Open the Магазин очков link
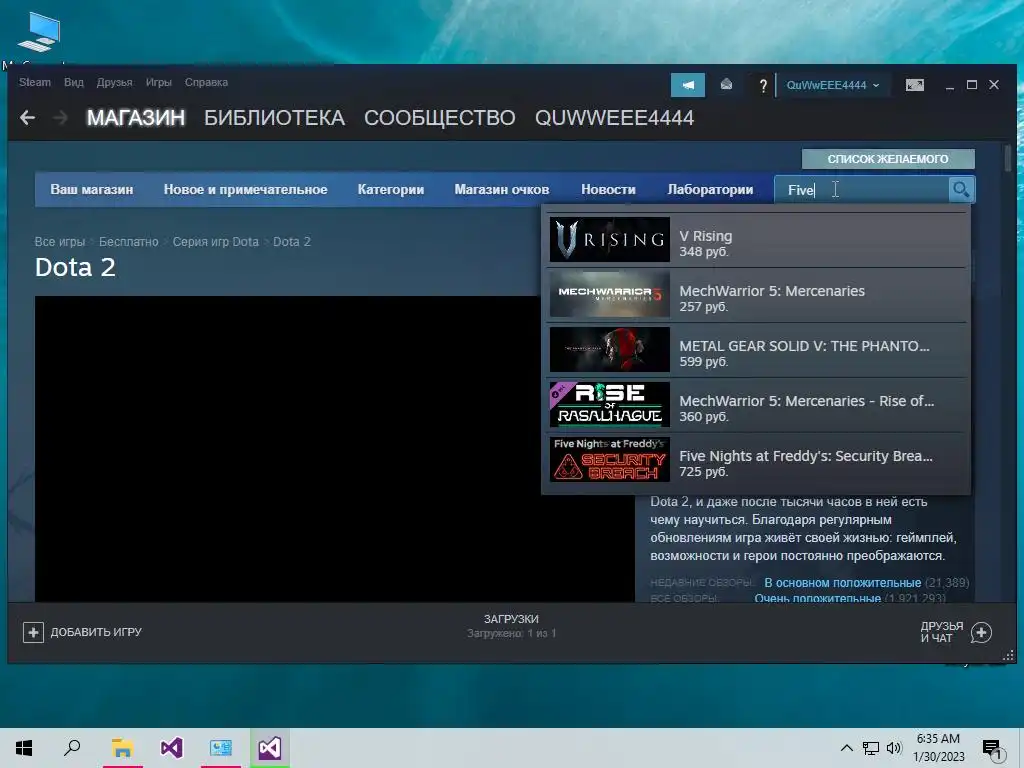Viewport: 1024px width, 768px height. (x=502, y=189)
